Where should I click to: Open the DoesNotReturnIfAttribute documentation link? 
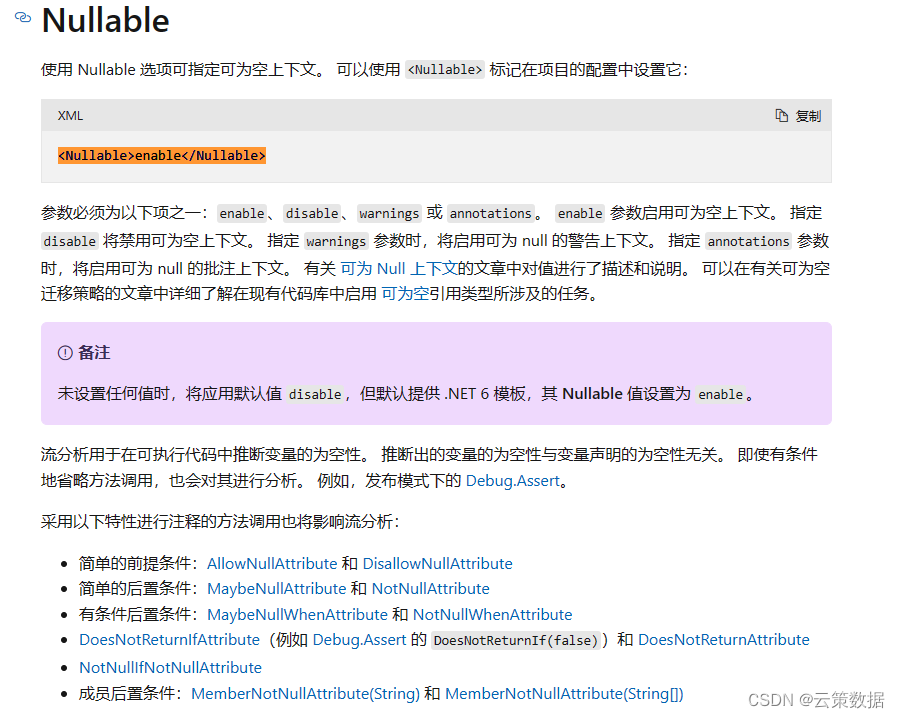coord(169,640)
